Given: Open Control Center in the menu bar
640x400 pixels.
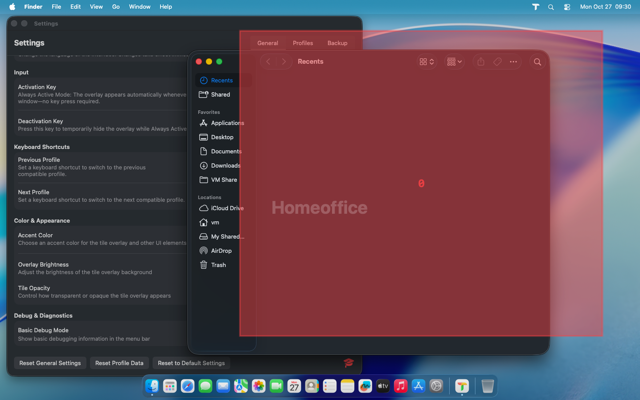Looking at the screenshot, I should pyautogui.click(x=567, y=7).
